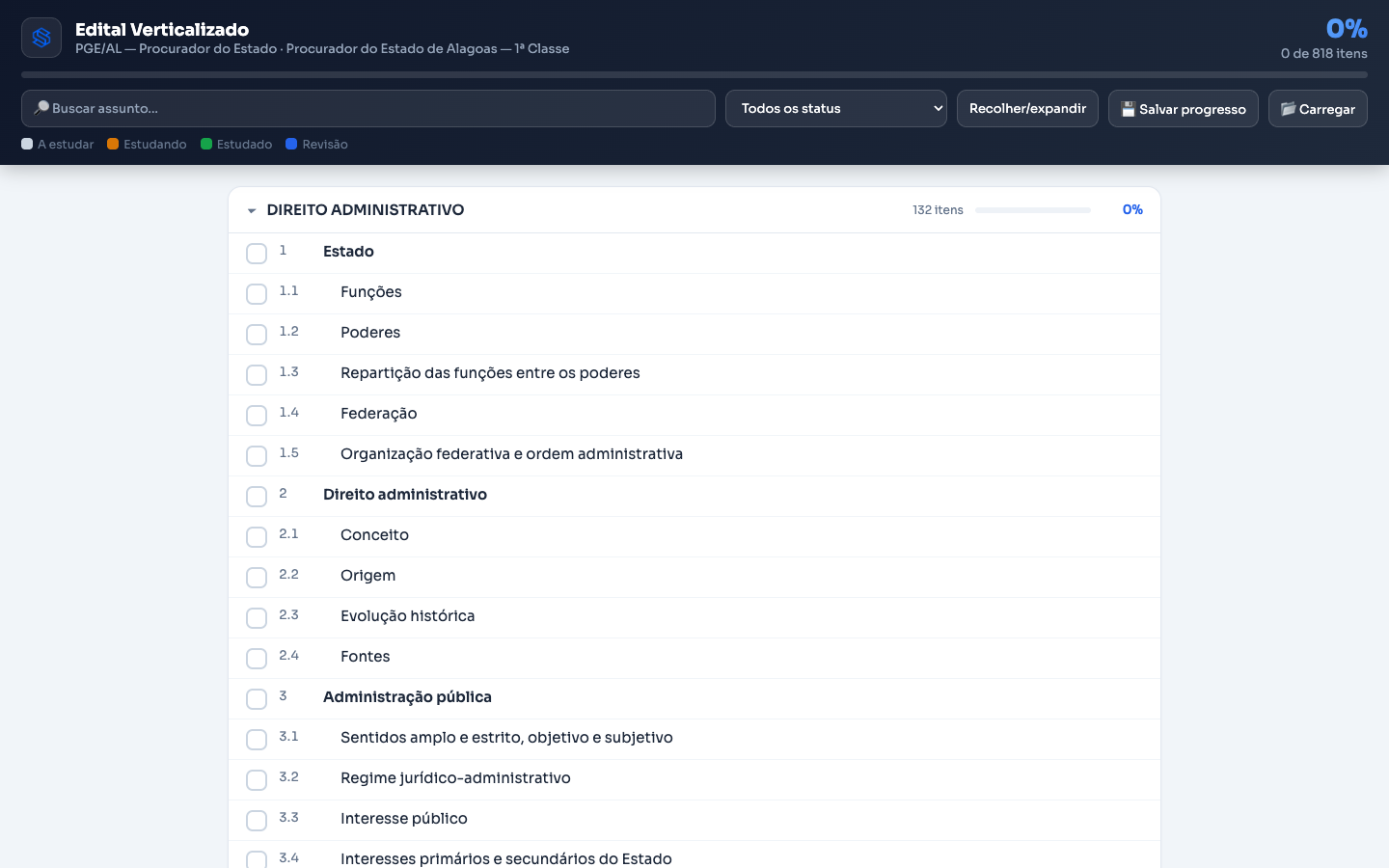Click the Direito Administrativo section progress bar
Image resolution: width=1389 pixels, height=868 pixels.
[1033, 210]
